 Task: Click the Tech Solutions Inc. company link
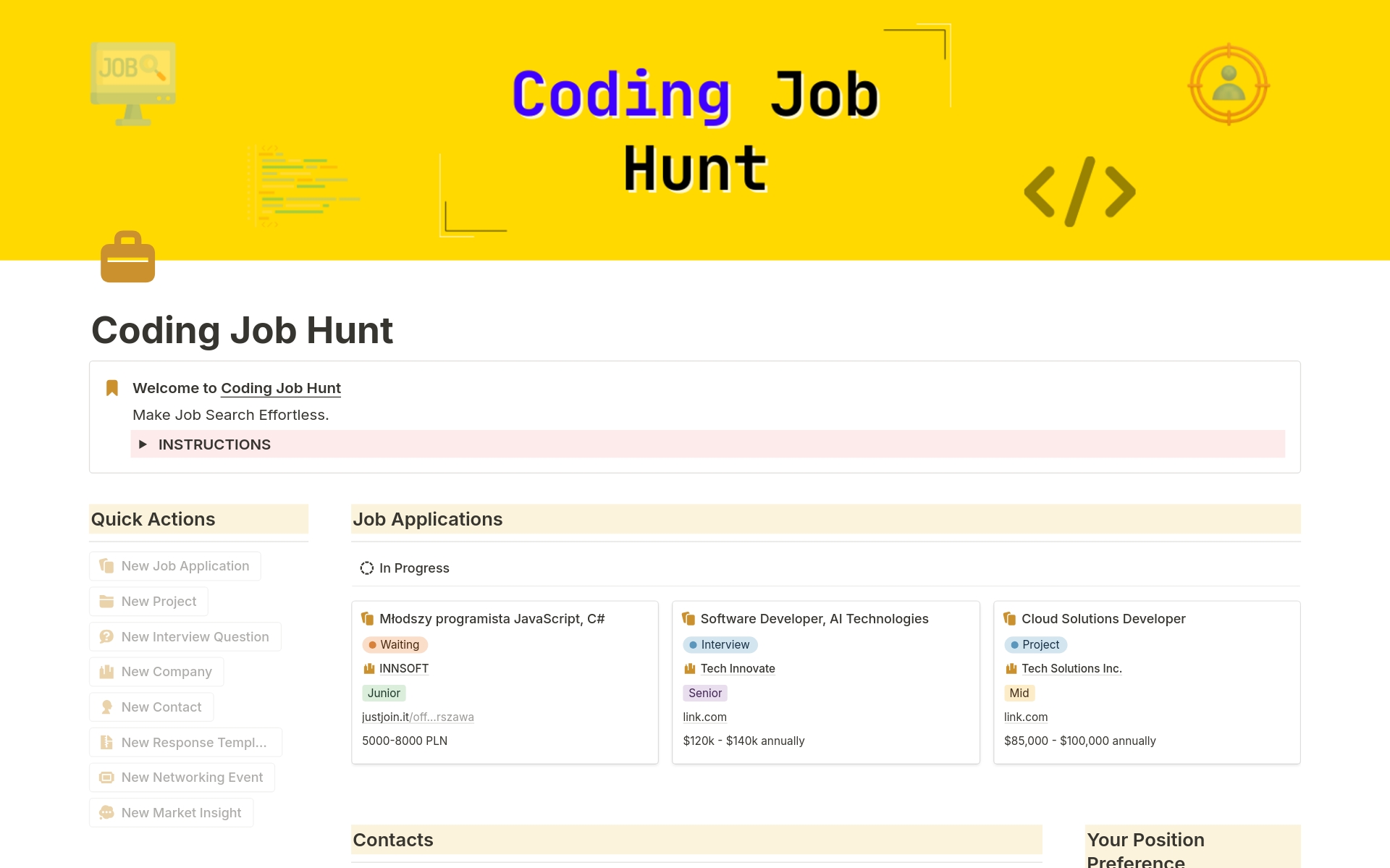pyautogui.click(x=1071, y=668)
